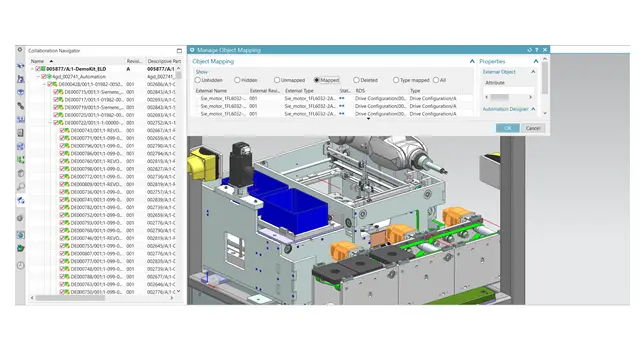Collapse the 4gd_002741_Automation tree node
The width and height of the screenshot is (640, 360).
(38, 77)
